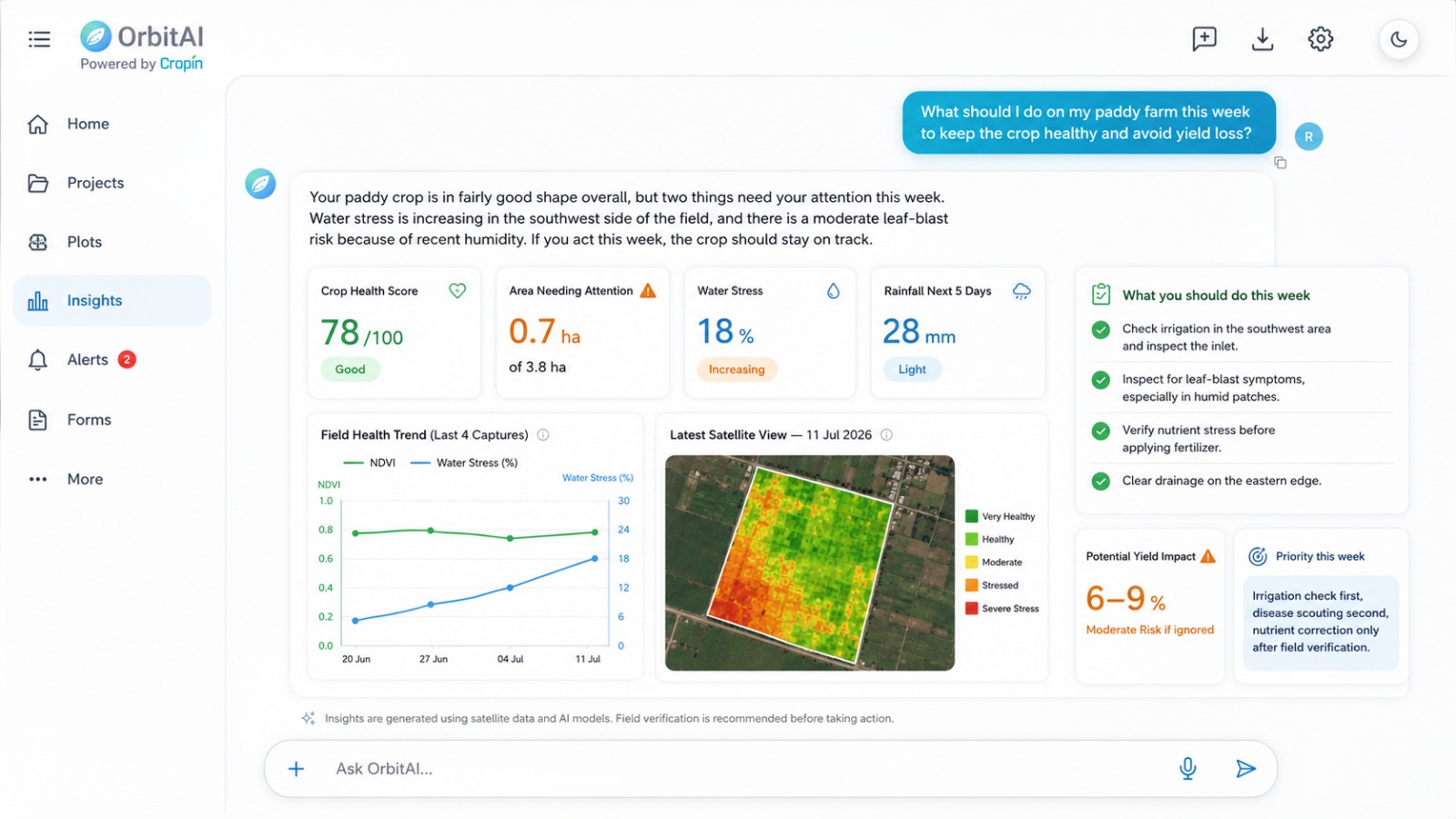Click the microphone icon in input bar
Screen dimensions: 1456x819
pos(1188,769)
